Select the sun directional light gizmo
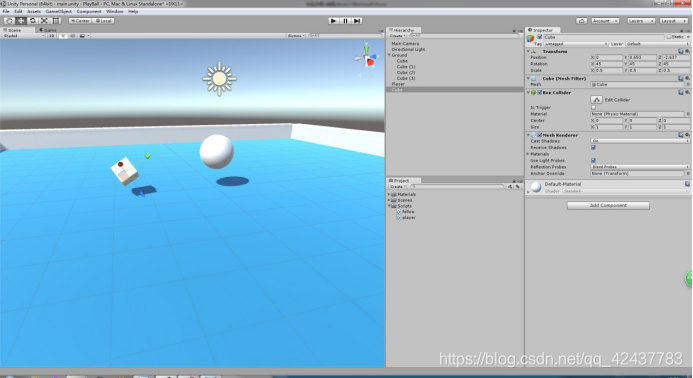Image resolution: width=693 pixels, height=378 pixels. point(219,79)
